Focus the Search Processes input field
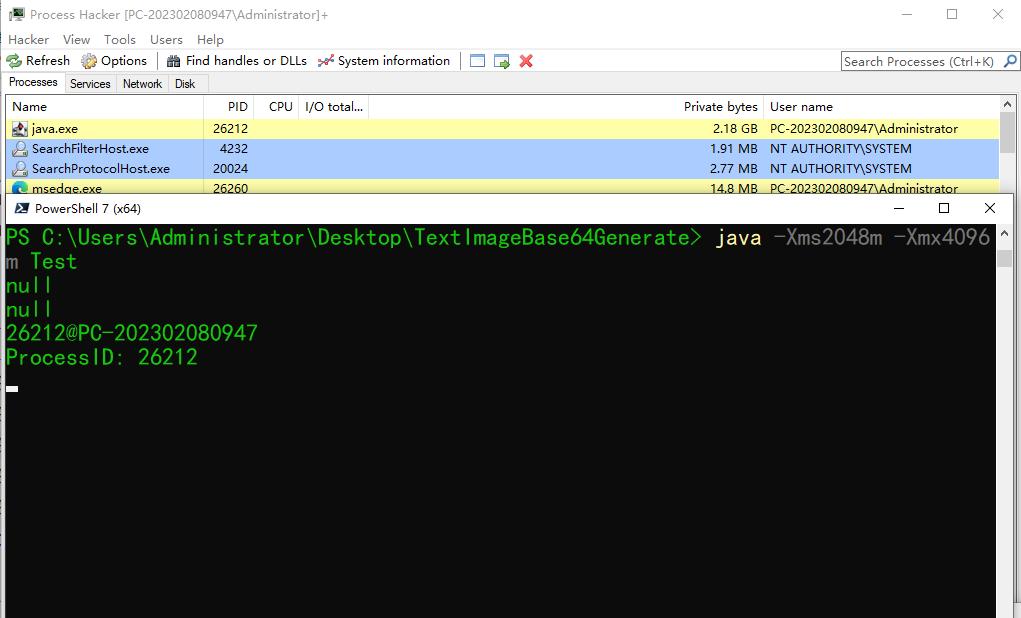Image resolution: width=1021 pixels, height=618 pixels. coord(918,61)
